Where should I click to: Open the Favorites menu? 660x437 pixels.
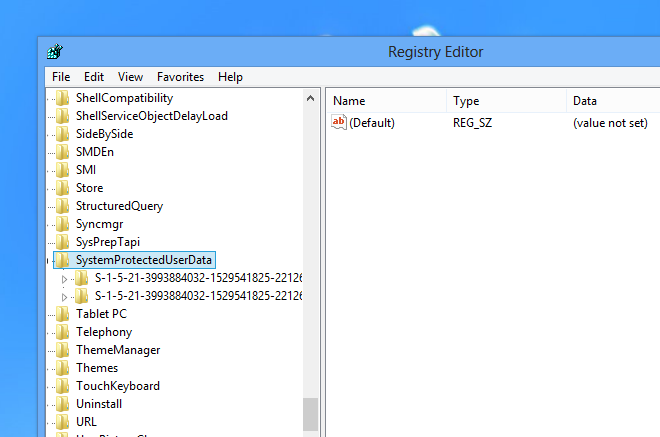click(x=180, y=77)
